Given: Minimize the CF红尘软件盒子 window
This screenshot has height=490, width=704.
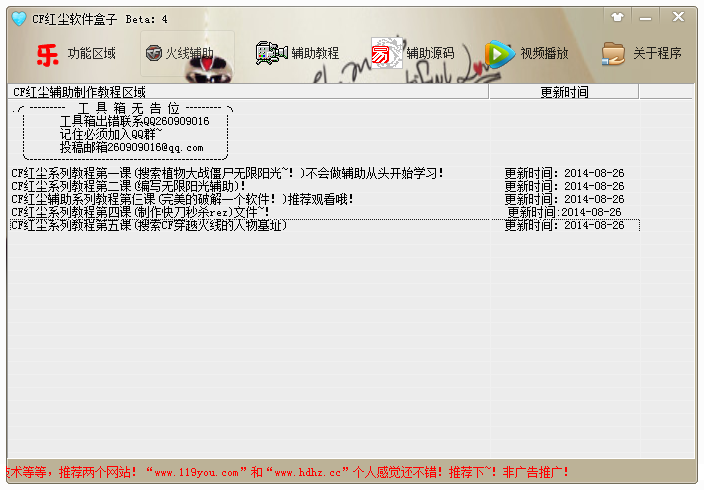Looking at the screenshot, I should [x=646, y=18].
